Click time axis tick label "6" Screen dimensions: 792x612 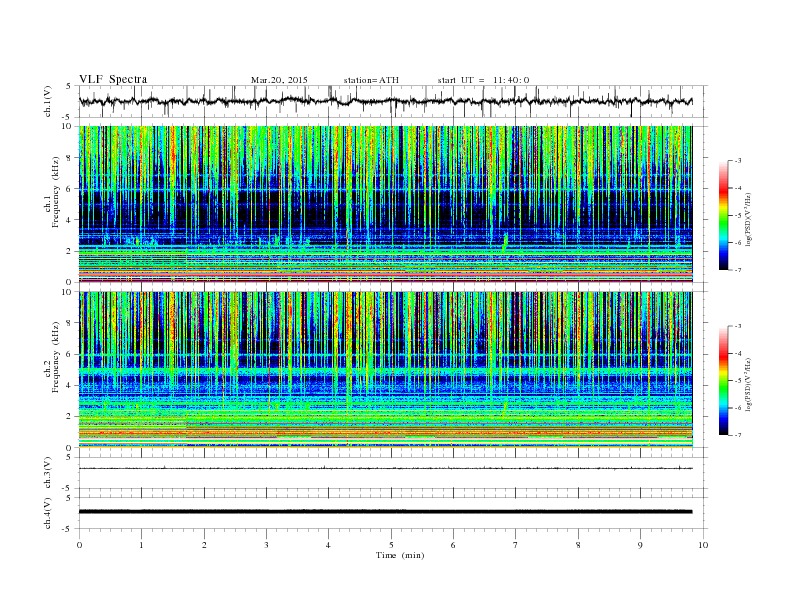point(453,545)
